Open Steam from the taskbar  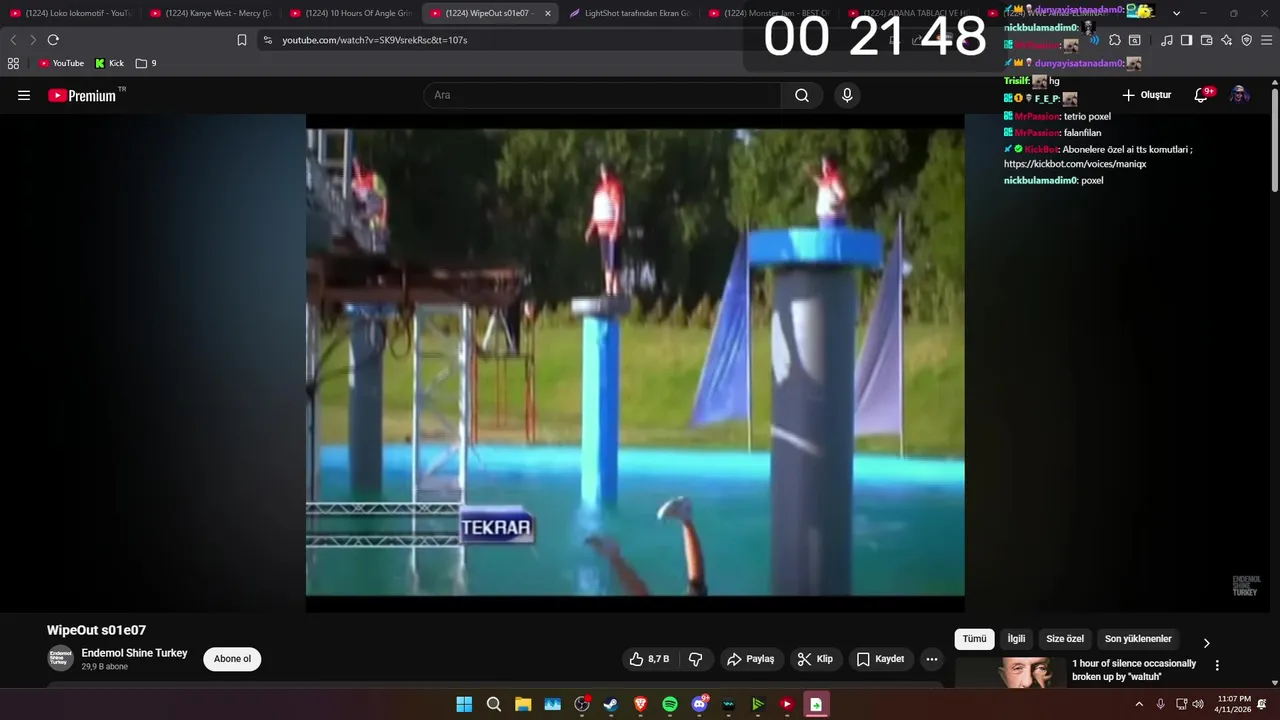pos(611,704)
